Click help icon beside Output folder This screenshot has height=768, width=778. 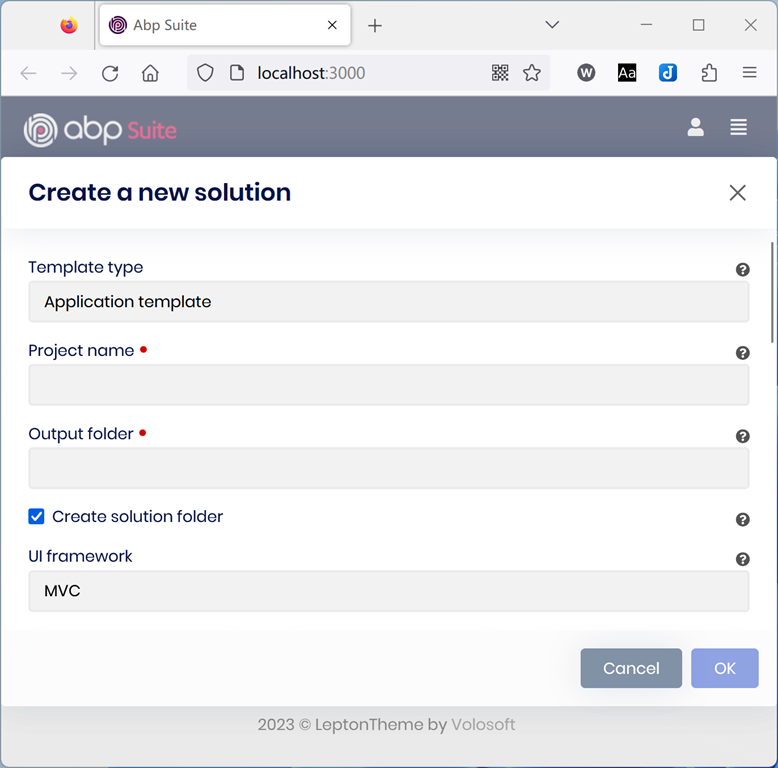coord(743,436)
